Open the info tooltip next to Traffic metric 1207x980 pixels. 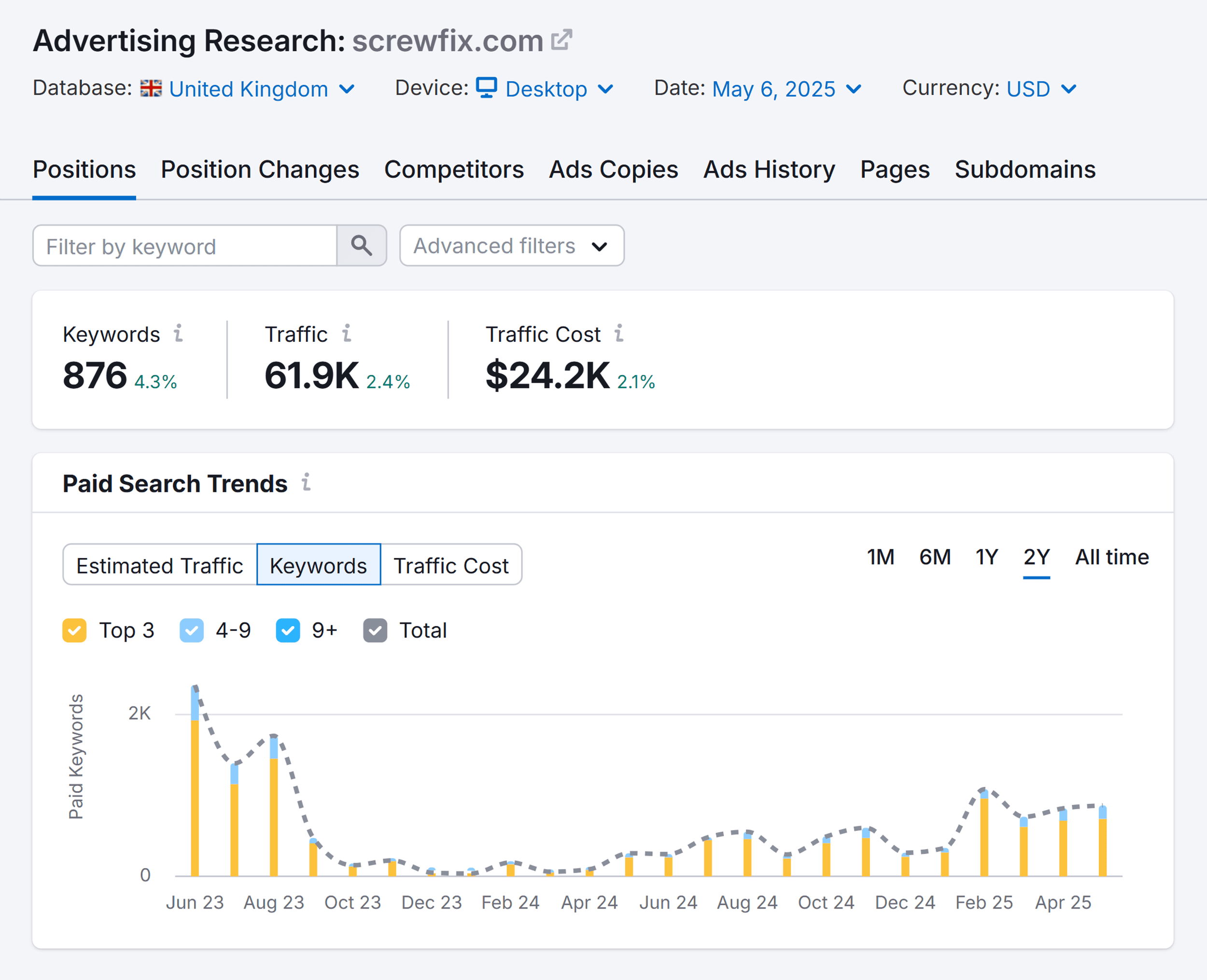point(347,334)
